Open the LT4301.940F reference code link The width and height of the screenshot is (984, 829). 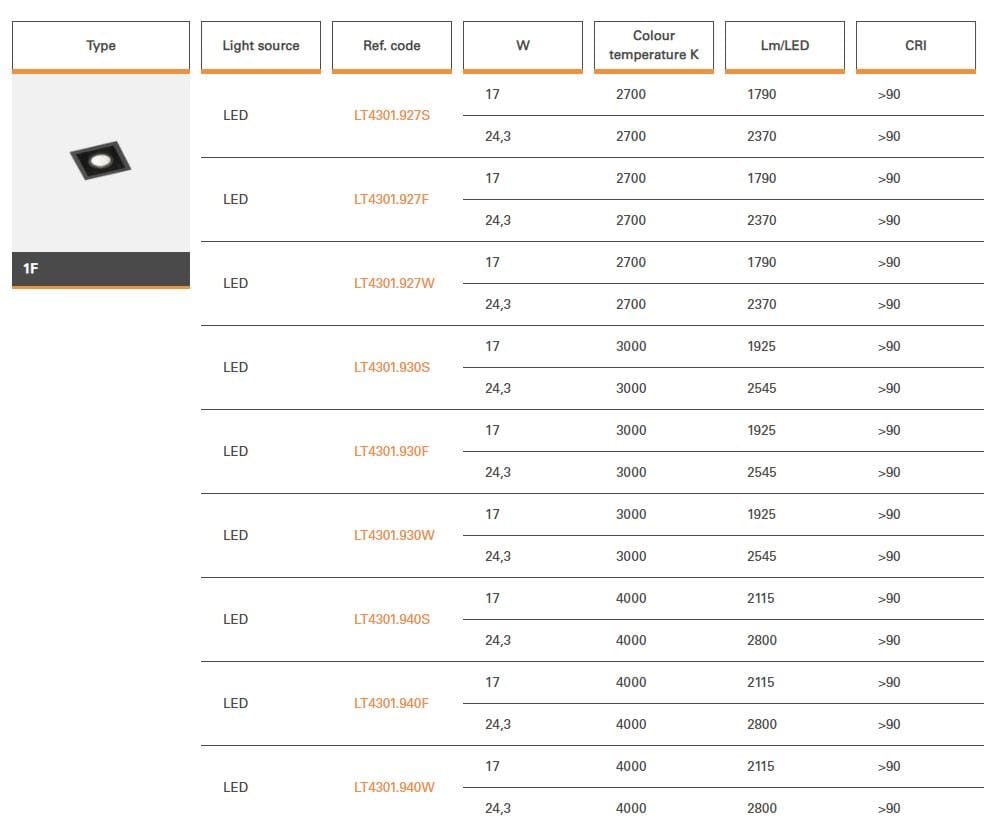pos(391,703)
